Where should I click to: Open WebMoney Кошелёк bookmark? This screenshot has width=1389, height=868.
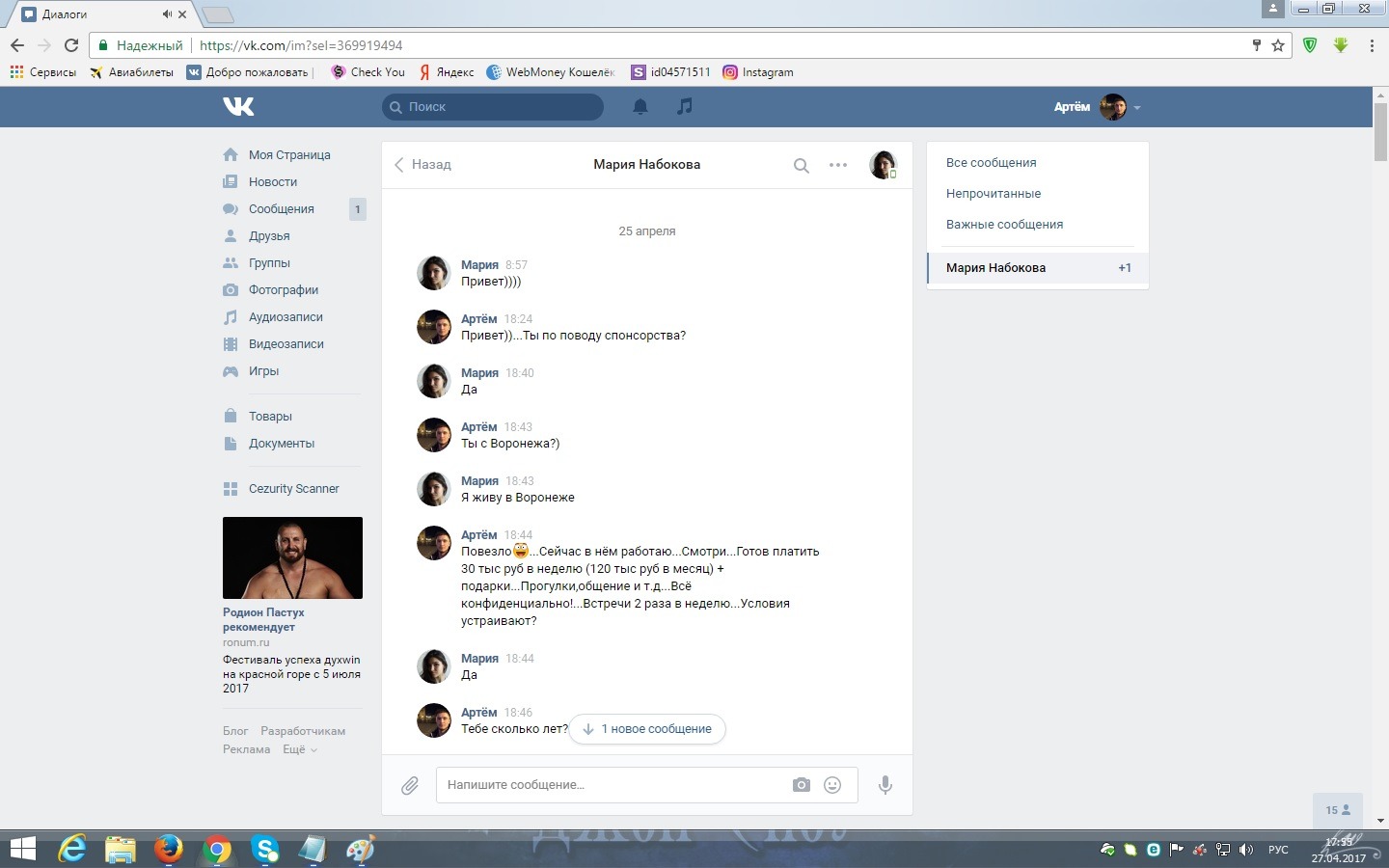(551, 72)
